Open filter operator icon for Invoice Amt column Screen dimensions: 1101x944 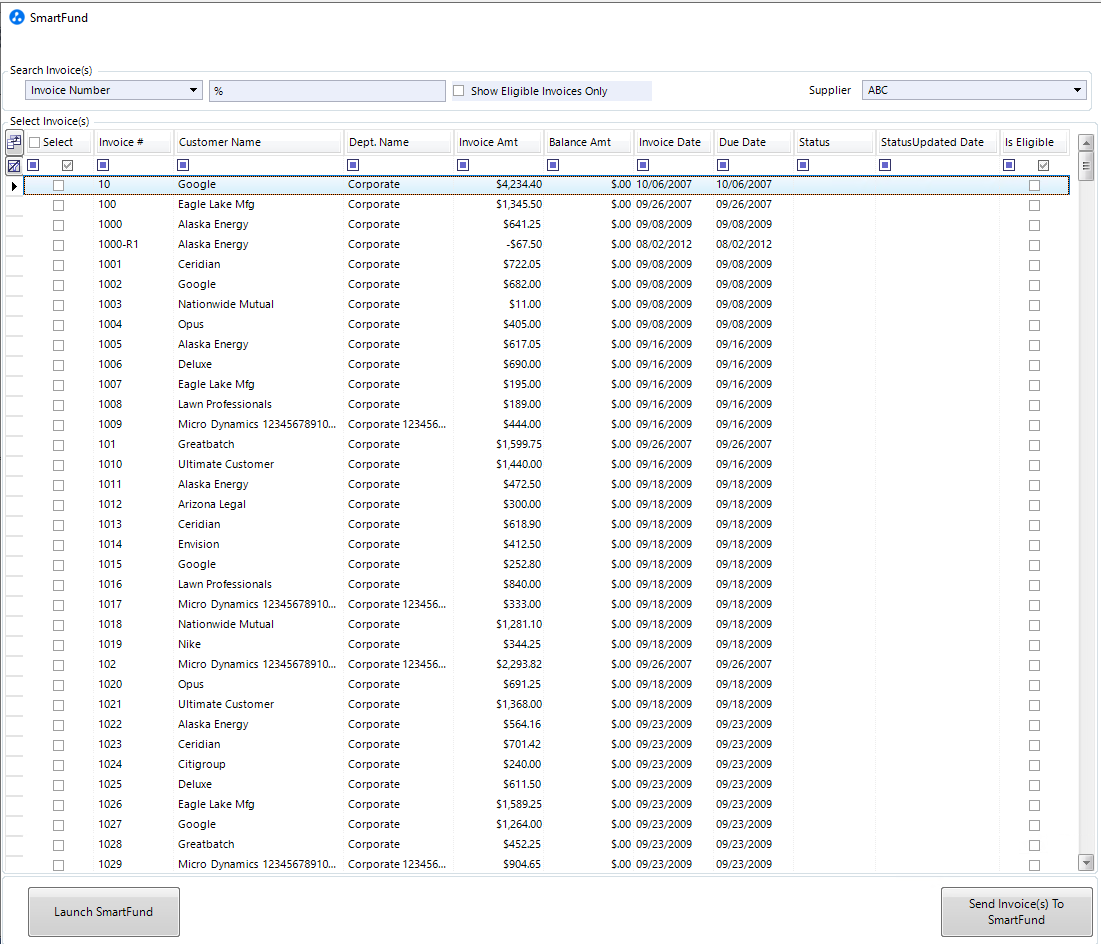[463, 165]
